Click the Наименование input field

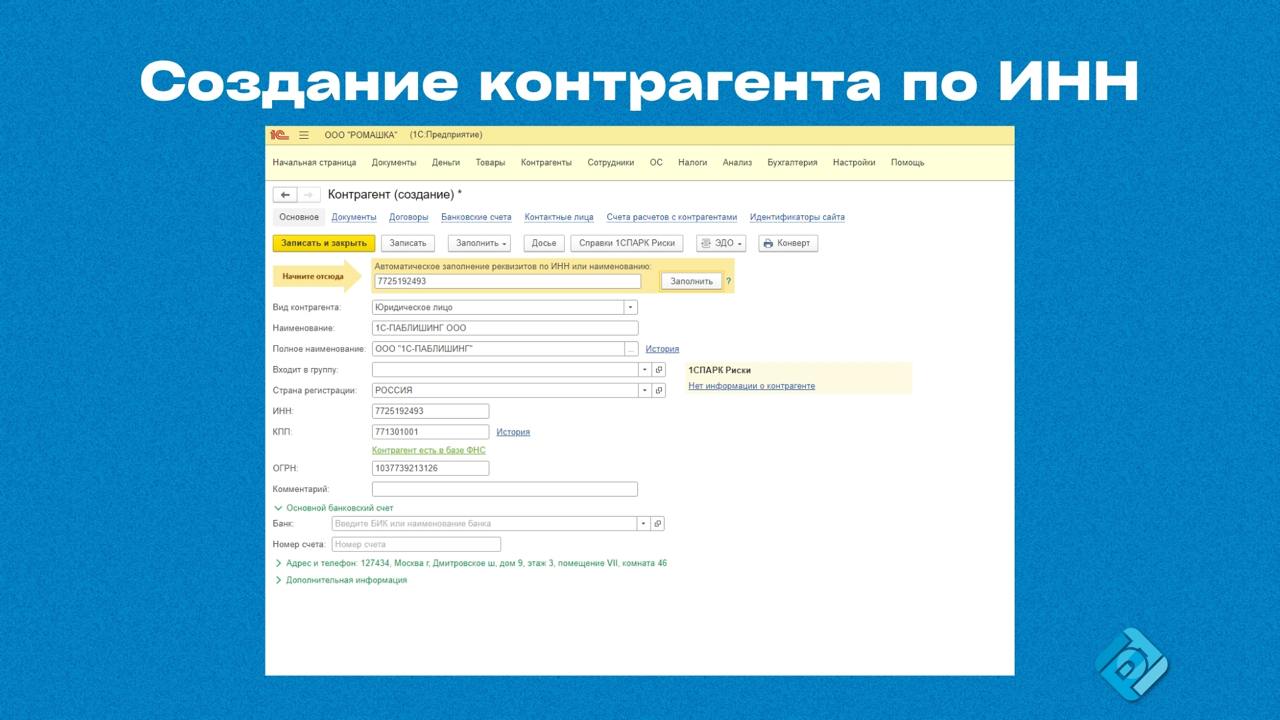(505, 328)
